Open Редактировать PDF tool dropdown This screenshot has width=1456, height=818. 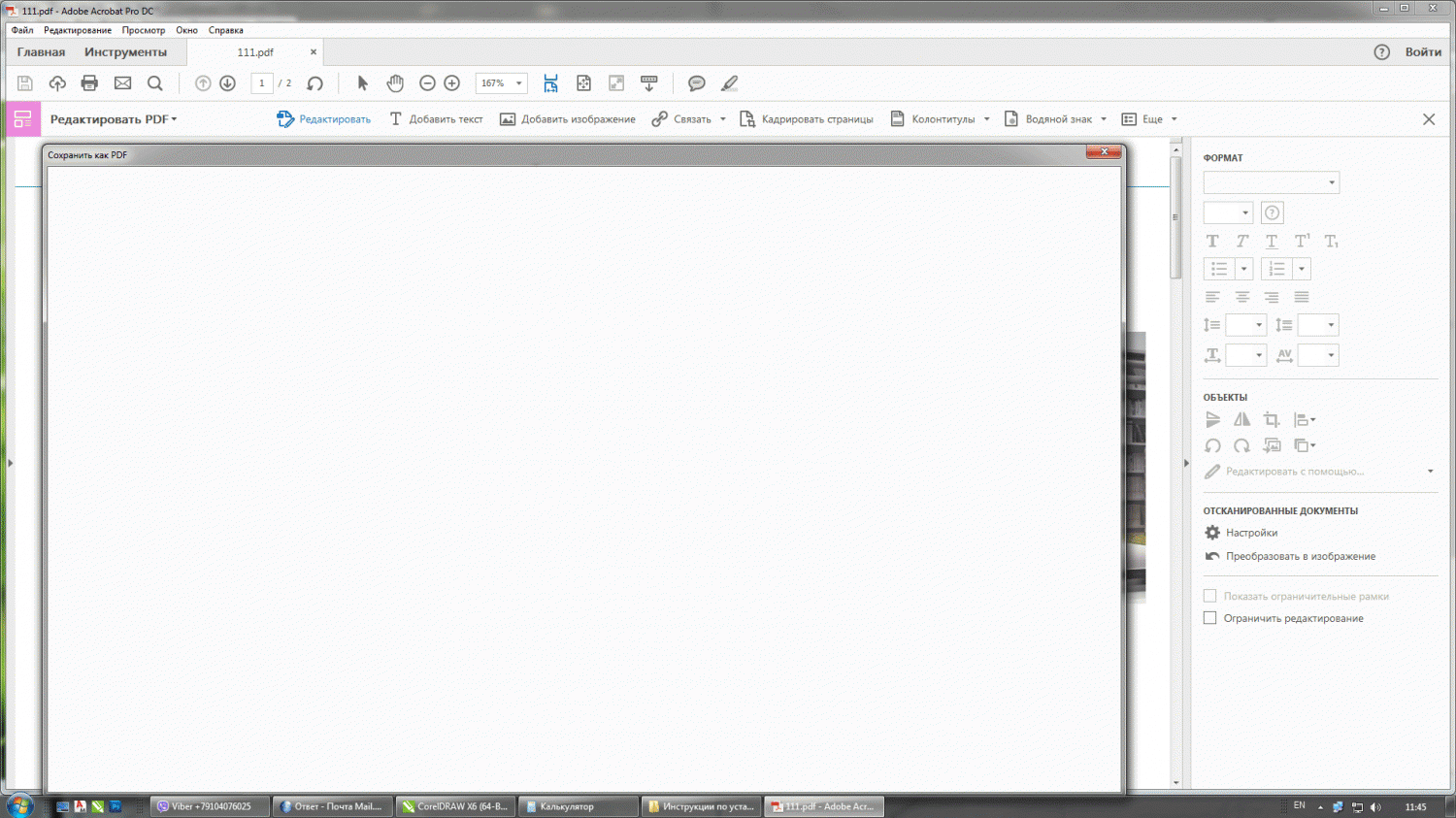pyautogui.click(x=114, y=119)
